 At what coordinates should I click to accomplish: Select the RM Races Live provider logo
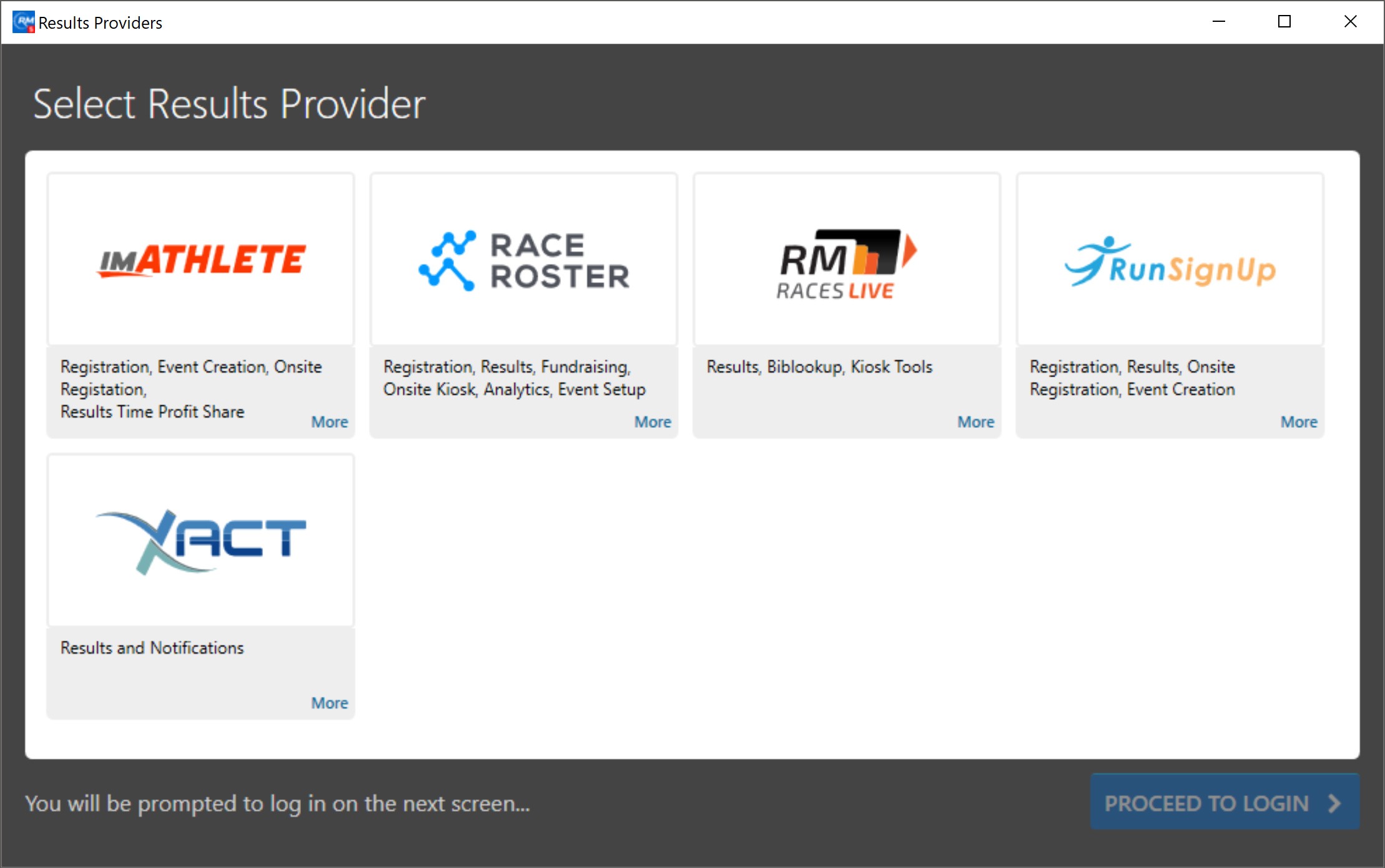click(x=847, y=264)
